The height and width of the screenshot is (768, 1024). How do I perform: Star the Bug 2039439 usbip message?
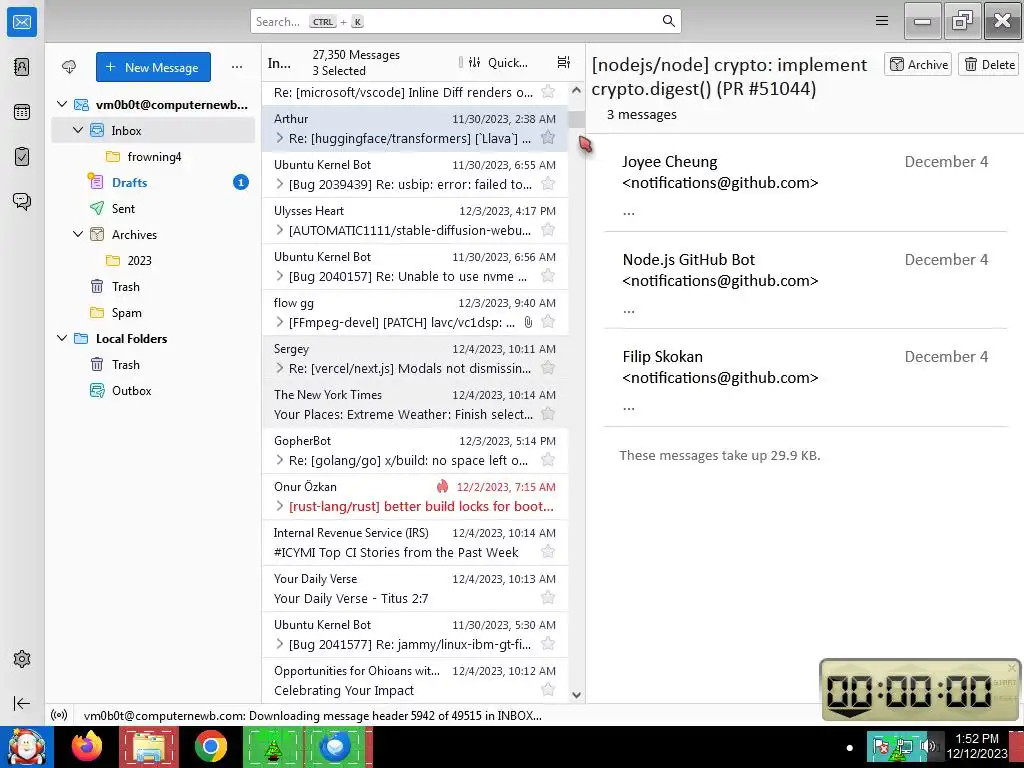[548, 184]
